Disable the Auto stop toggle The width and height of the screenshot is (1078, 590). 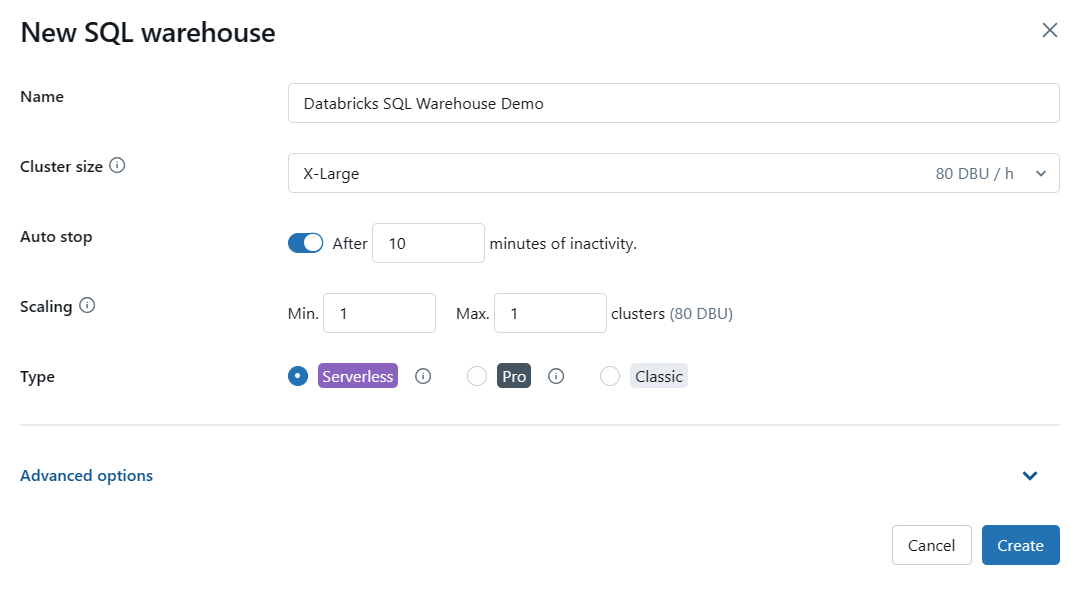305,242
